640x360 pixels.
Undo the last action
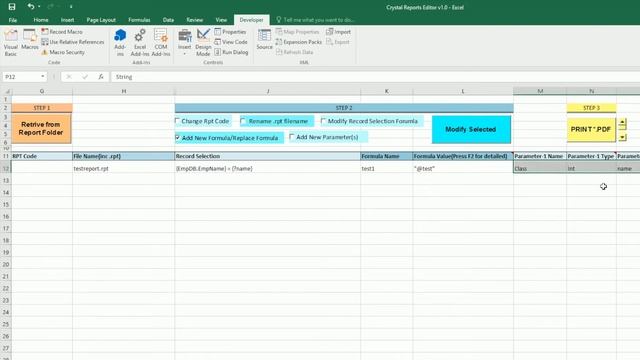click(x=31, y=7)
